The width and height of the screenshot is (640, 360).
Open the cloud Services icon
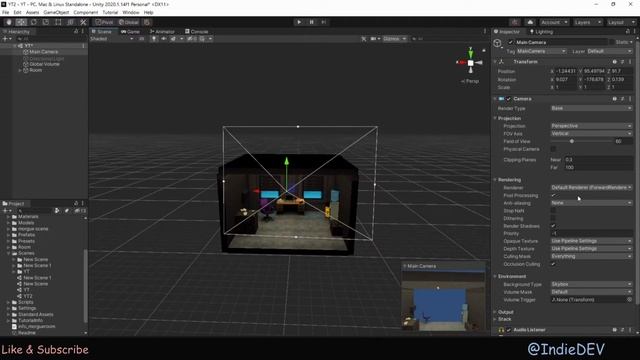(x=530, y=22)
